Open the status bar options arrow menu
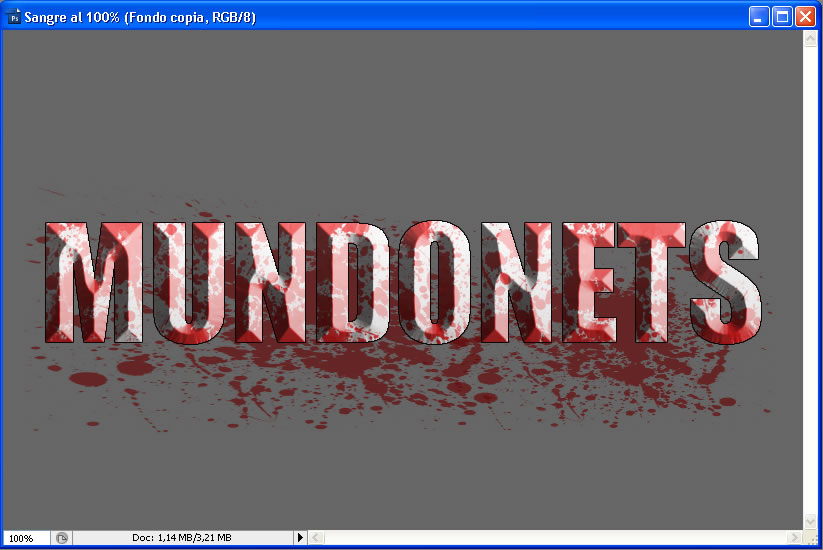The width and height of the screenshot is (823, 550). coord(300,537)
